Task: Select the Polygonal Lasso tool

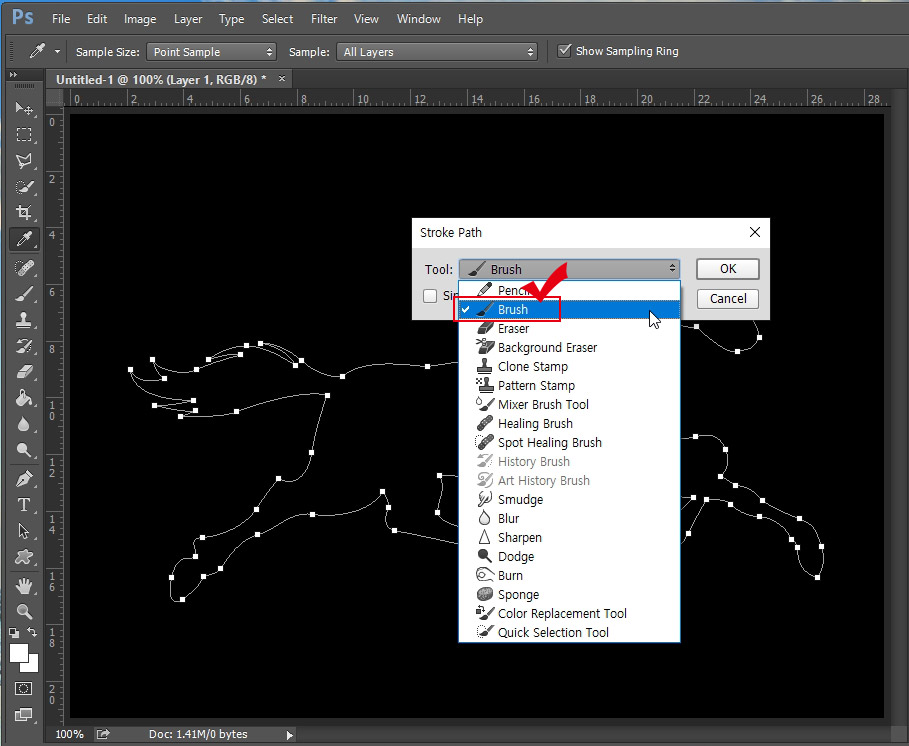Action: coord(24,161)
